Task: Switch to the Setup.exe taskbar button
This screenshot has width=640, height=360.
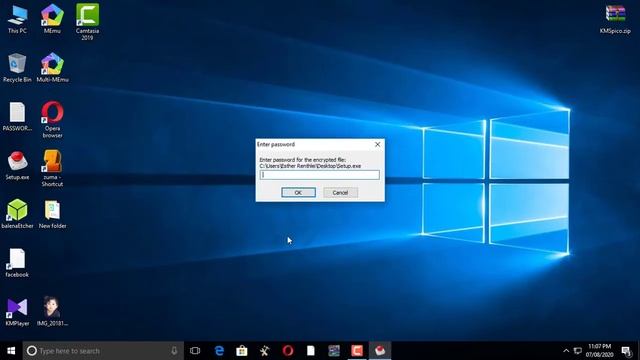Action: pos(380,351)
